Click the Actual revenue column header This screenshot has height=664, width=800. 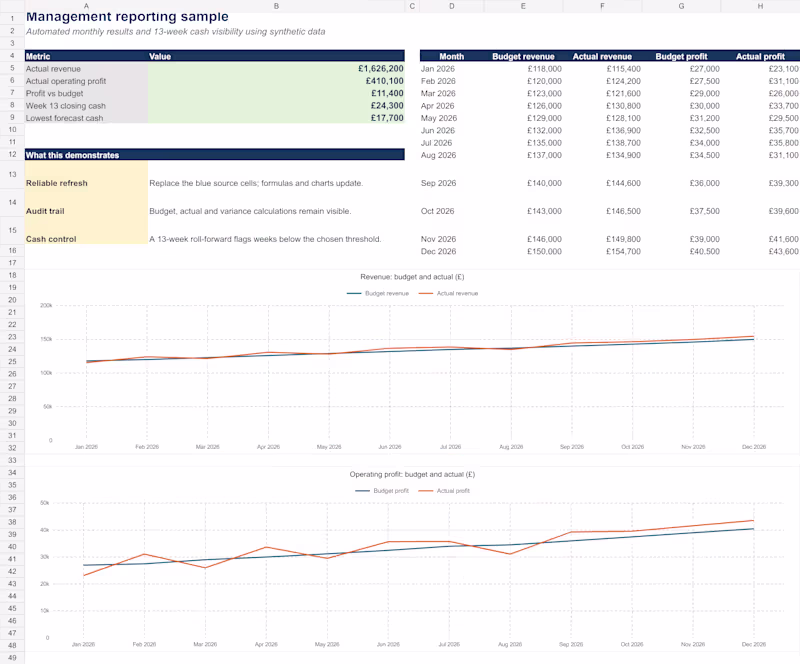[602, 56]
